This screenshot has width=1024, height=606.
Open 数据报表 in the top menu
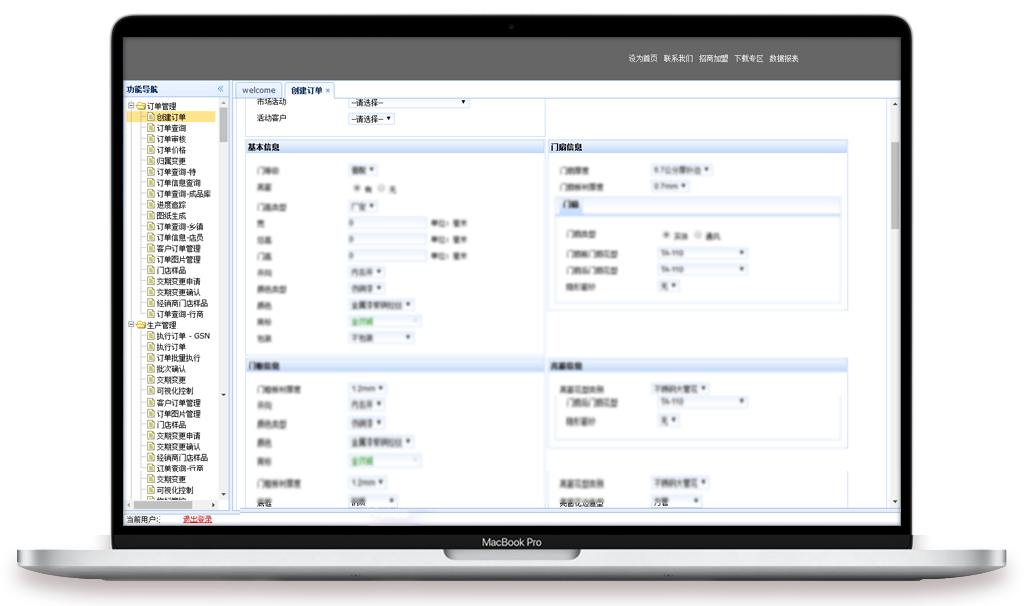coord(784,59)
